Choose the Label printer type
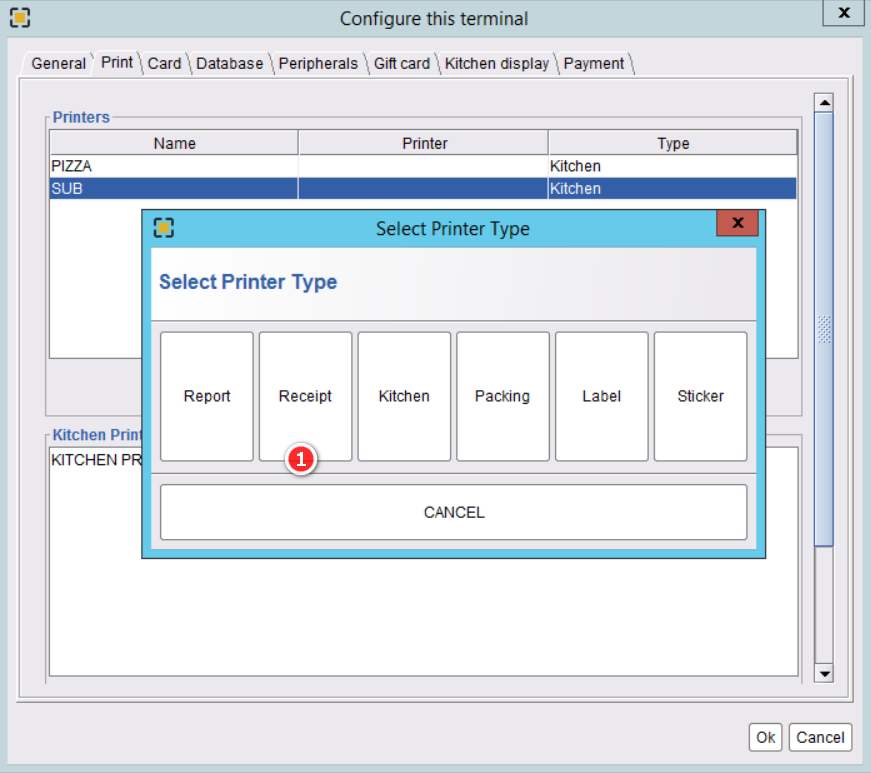 click(x=602, y=396)
